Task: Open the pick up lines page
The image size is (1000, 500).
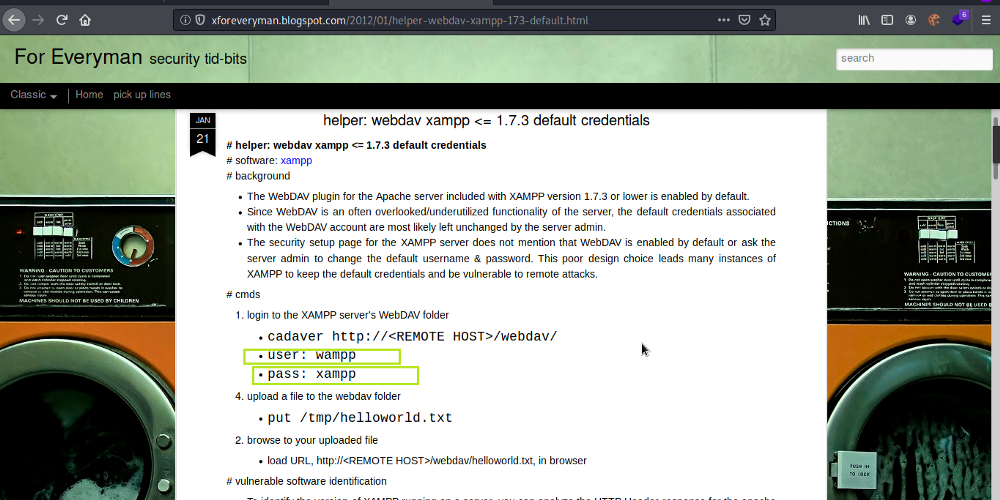Action: pos(142,94)
